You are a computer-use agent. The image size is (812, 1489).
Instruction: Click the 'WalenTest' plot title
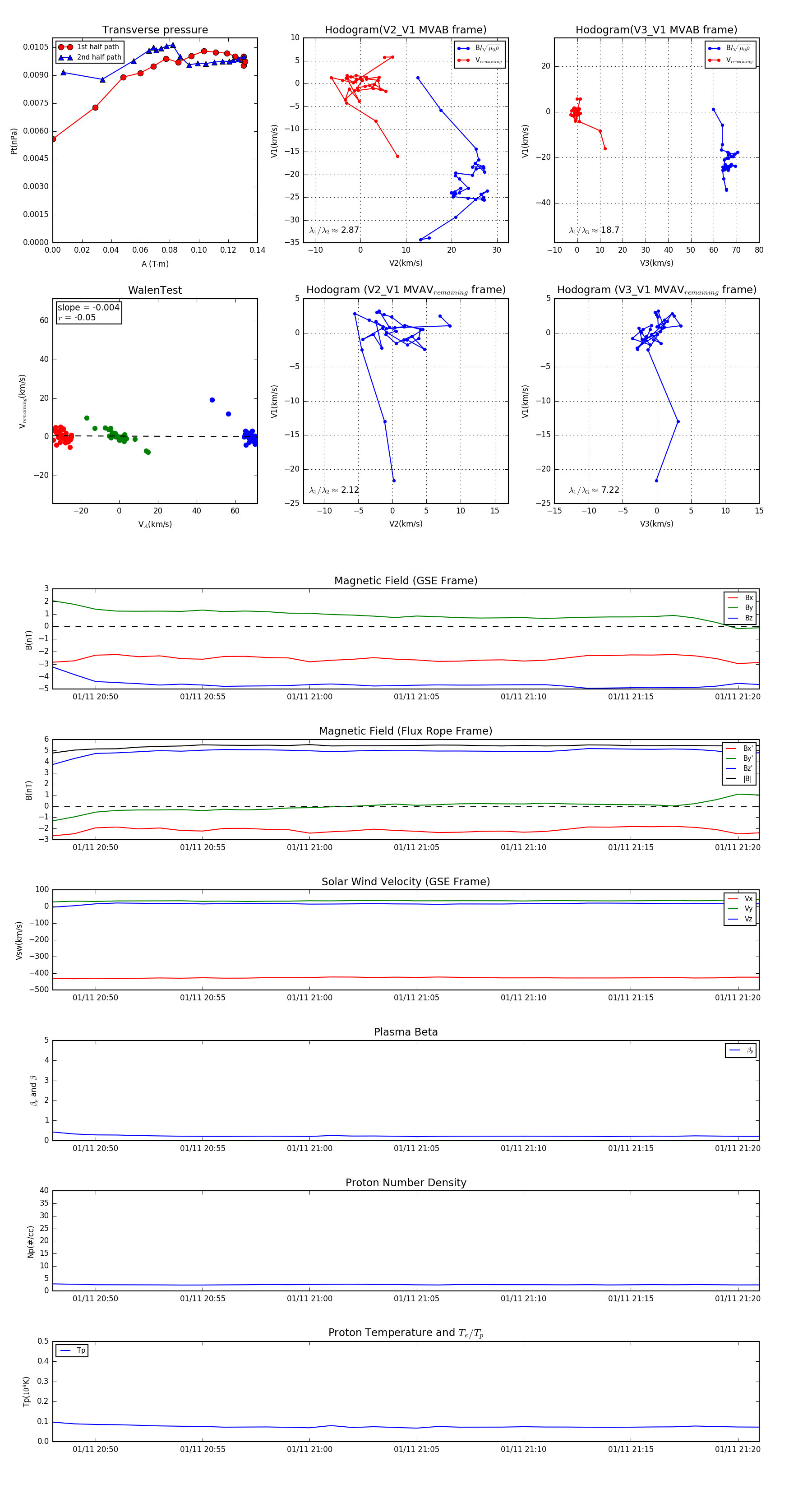click(155, 290)
